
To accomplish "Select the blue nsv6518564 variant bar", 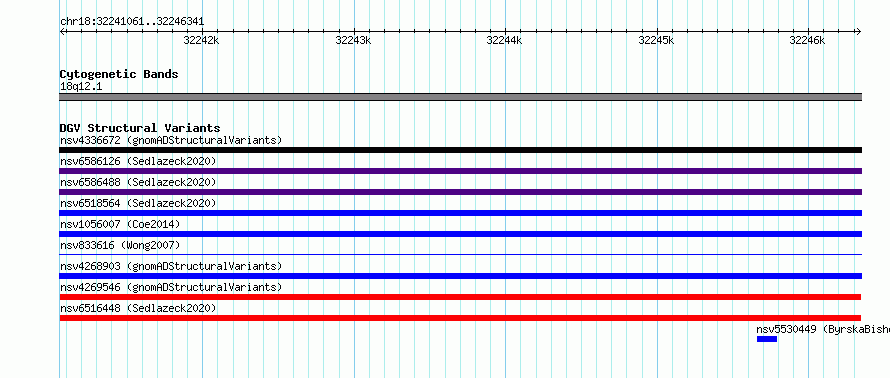I will point(460,213).
